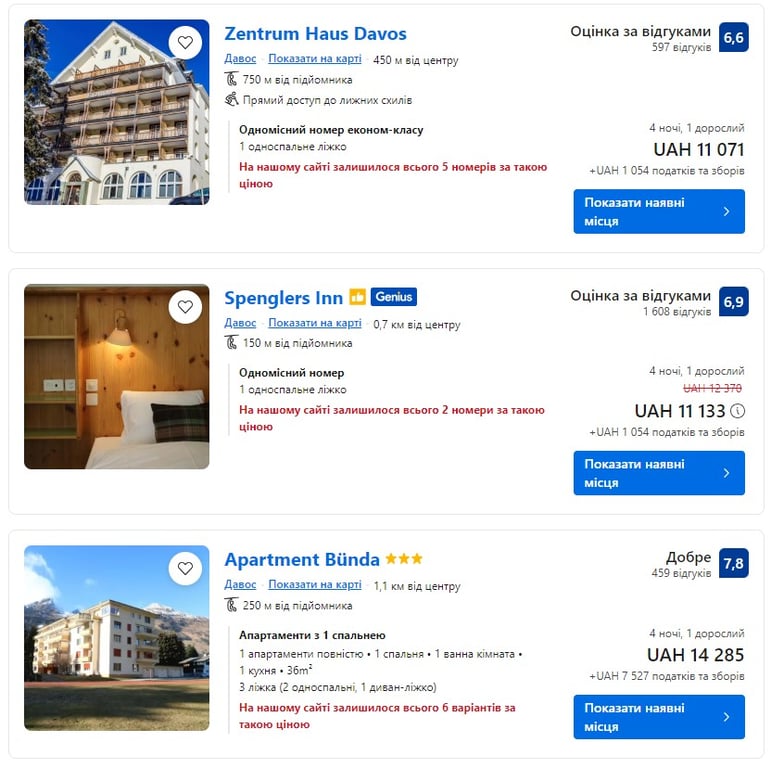The width and height of the screenshot is (784, 768).
Task: Open Apartment Bünda property title link
Action: point(302,559)
